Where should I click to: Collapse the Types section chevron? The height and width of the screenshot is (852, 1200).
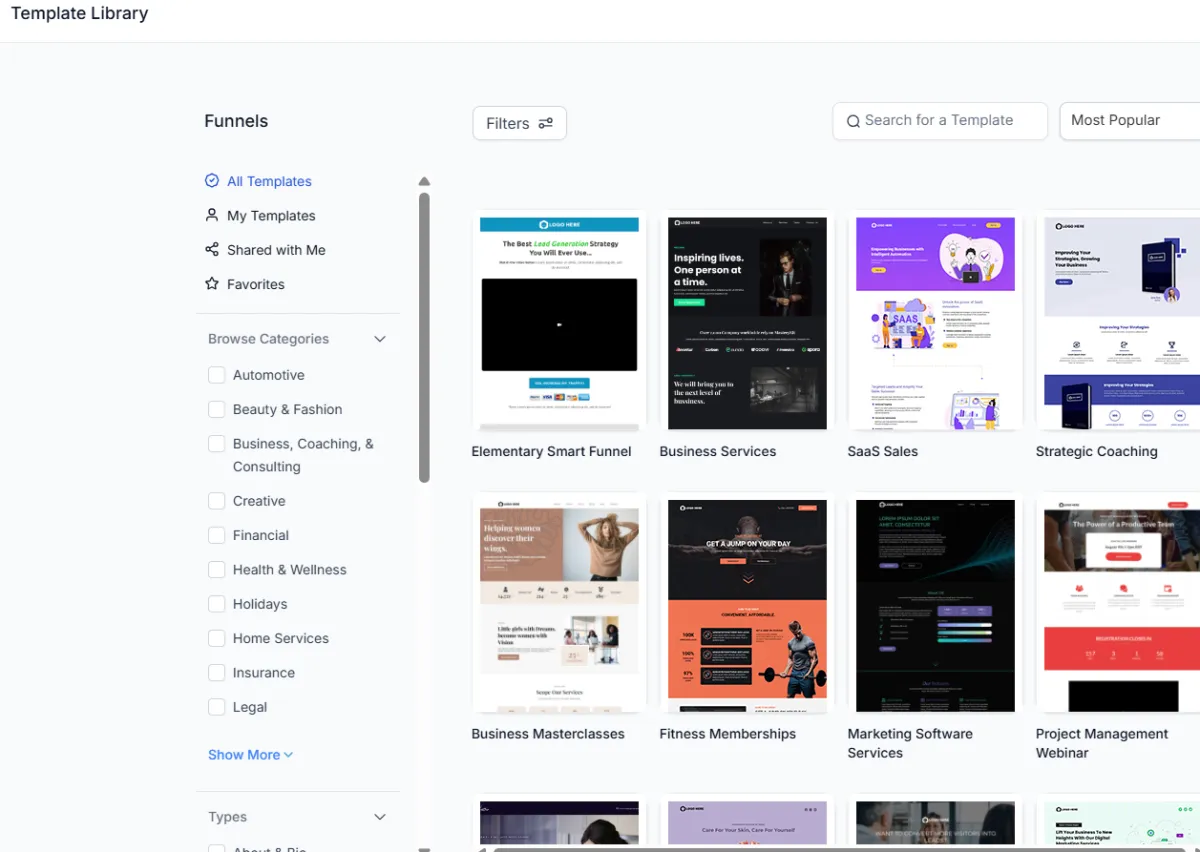(380, 817)
